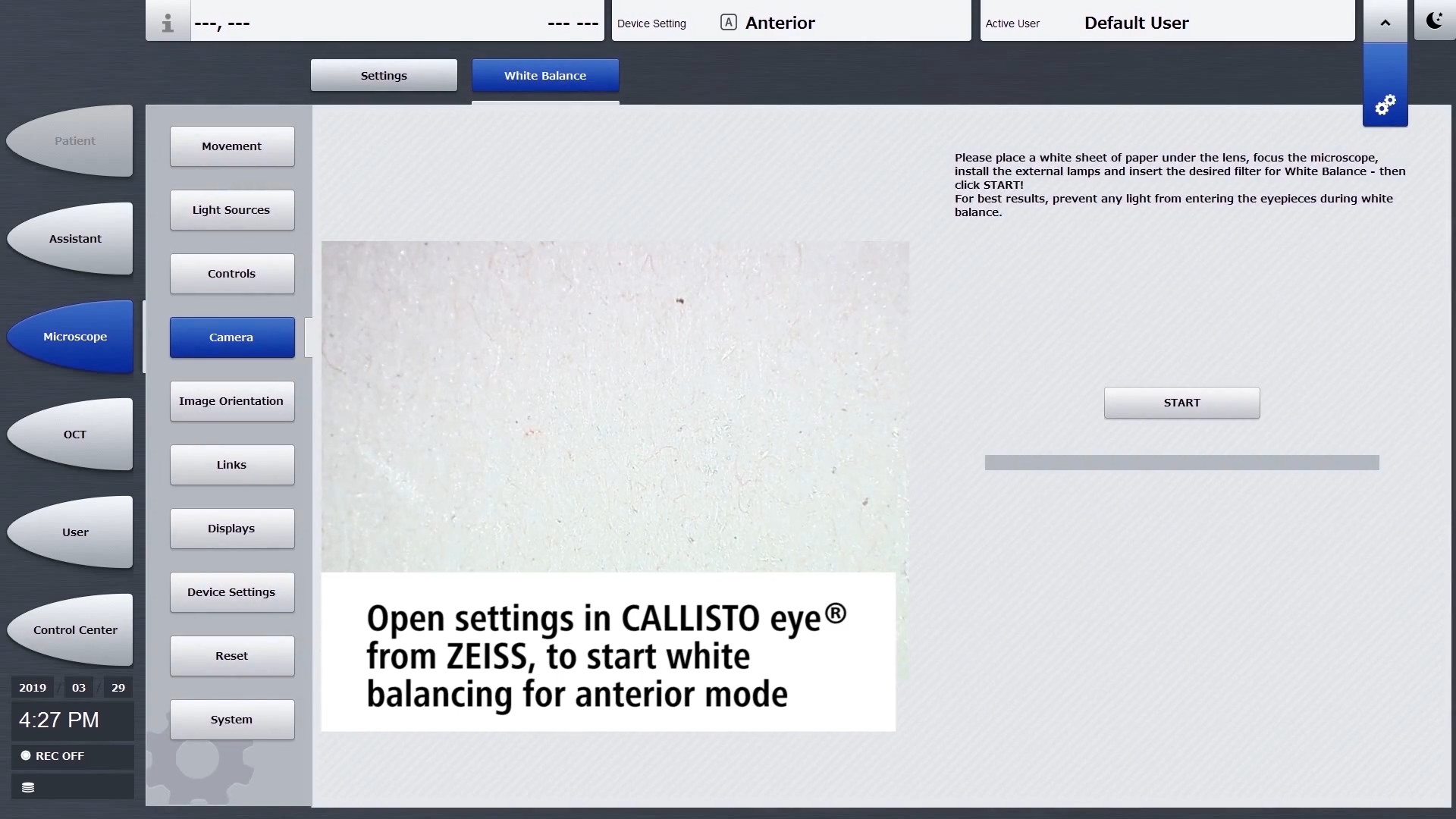The height and width of the screenshot is (819, 1456).
Task: Click the patient name field
Action: (397, 20)
